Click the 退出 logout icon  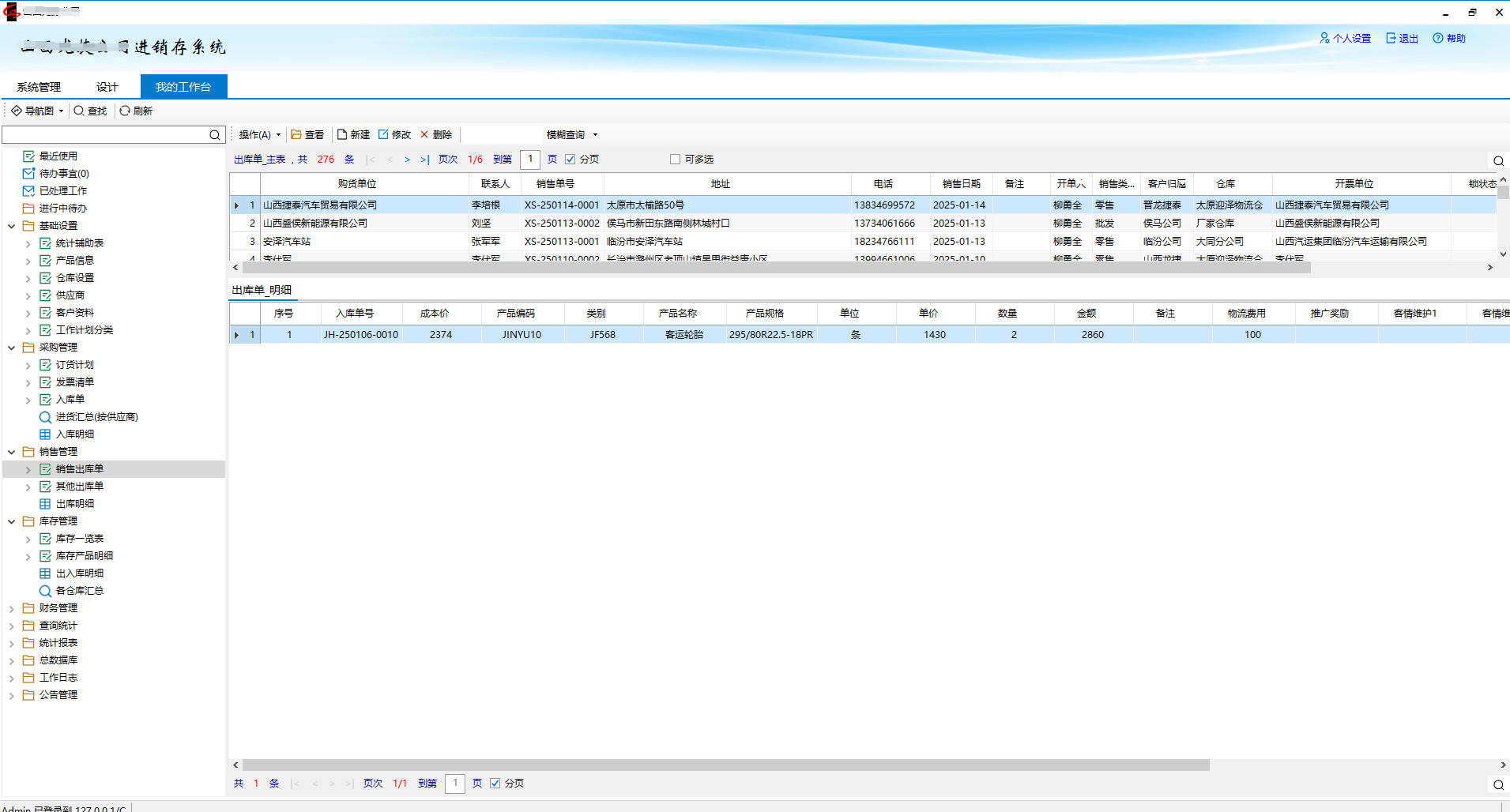[x=1391, y=38]
